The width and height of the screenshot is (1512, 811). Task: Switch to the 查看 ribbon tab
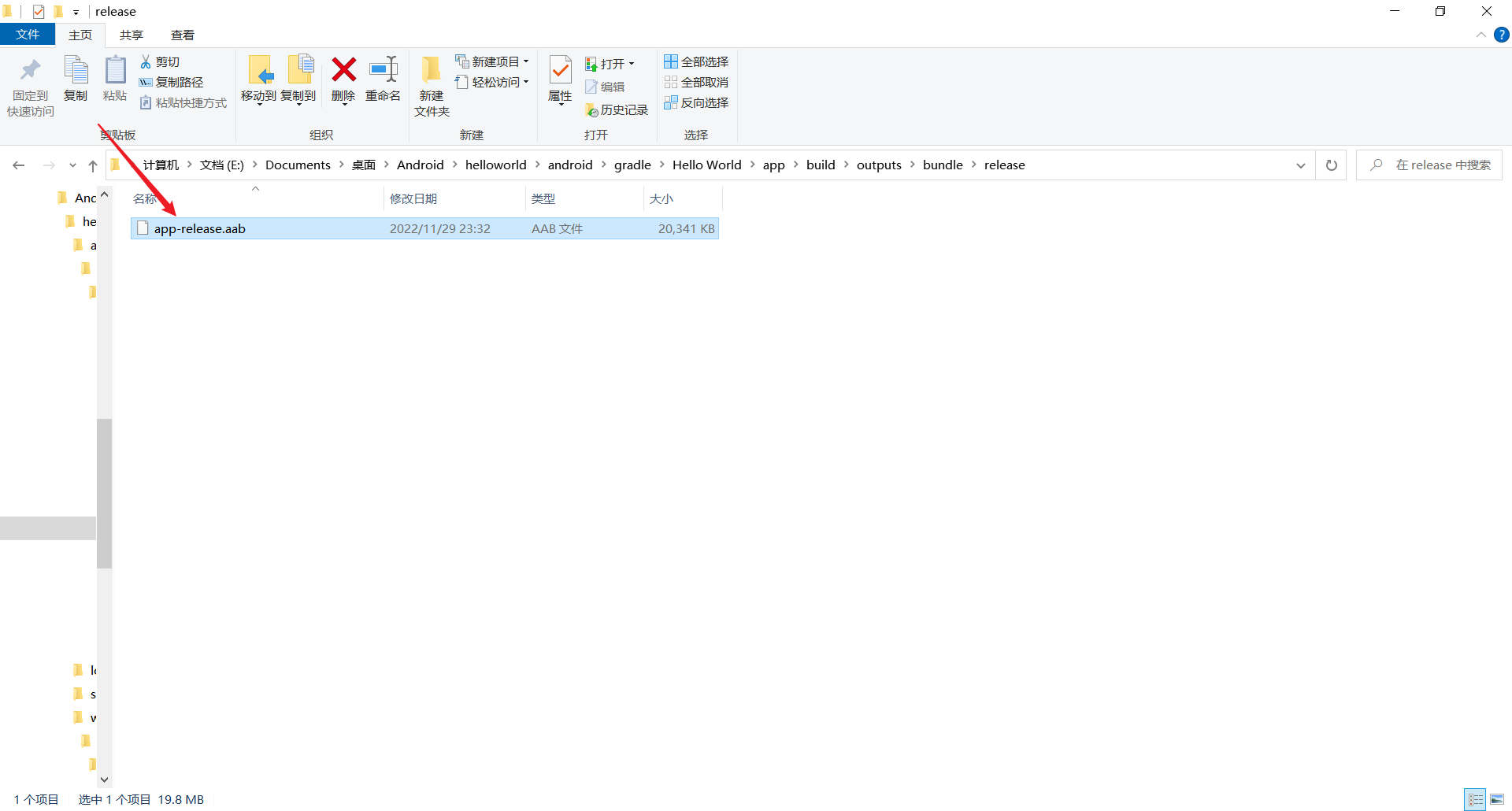[183, 35]
